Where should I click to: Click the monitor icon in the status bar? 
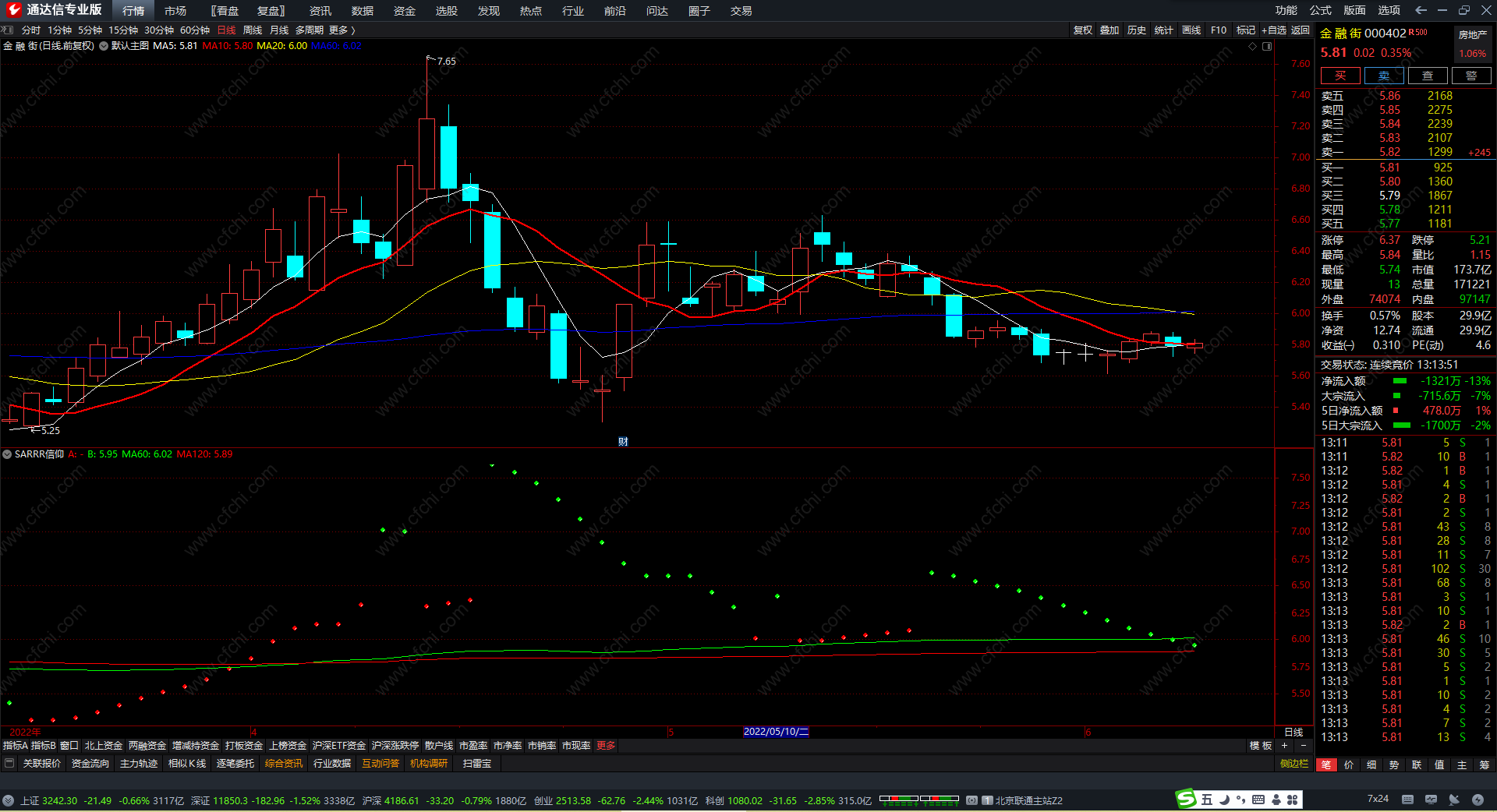[1431, 800]
